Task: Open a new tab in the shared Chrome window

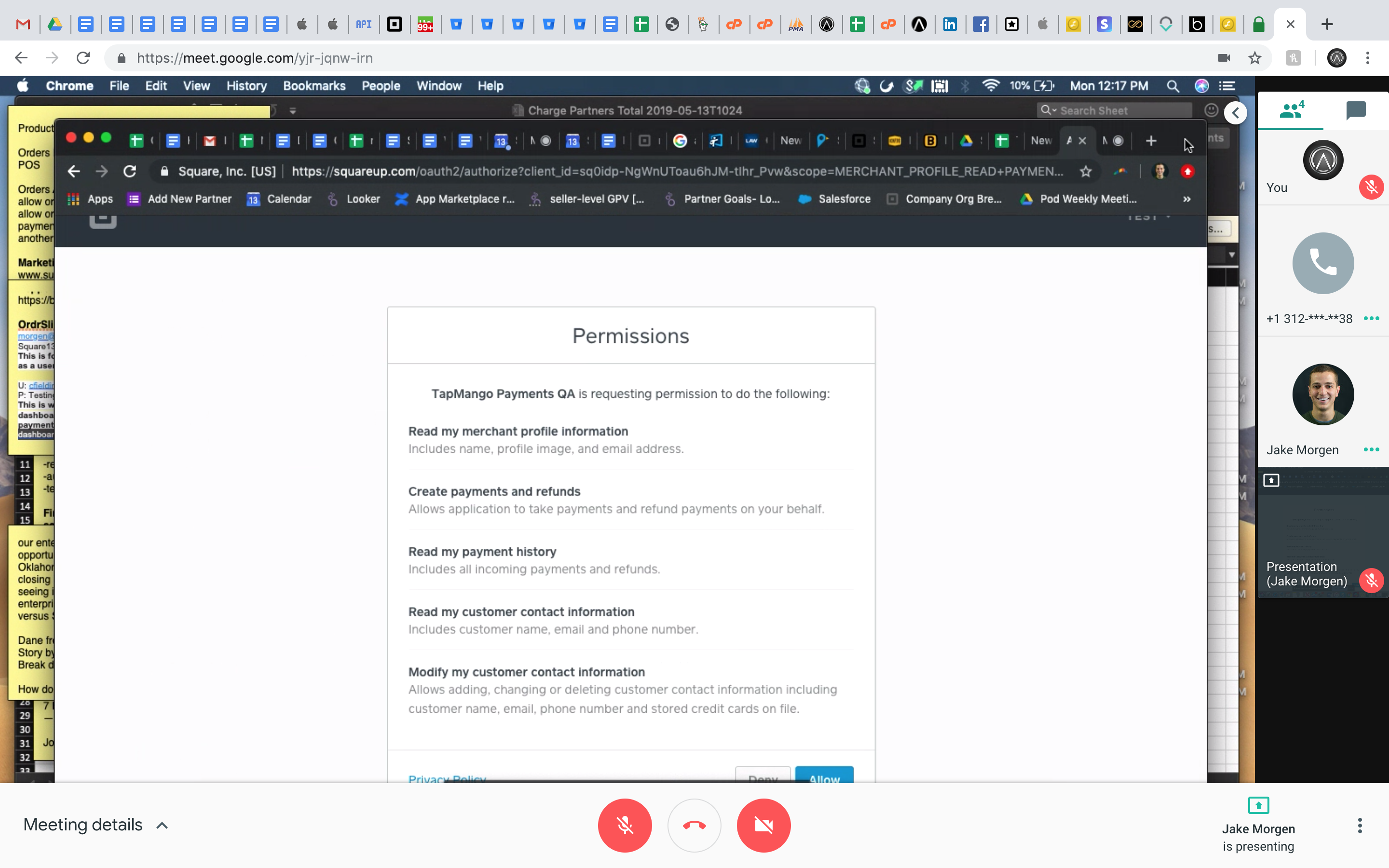Action: tap(1151, 141)
